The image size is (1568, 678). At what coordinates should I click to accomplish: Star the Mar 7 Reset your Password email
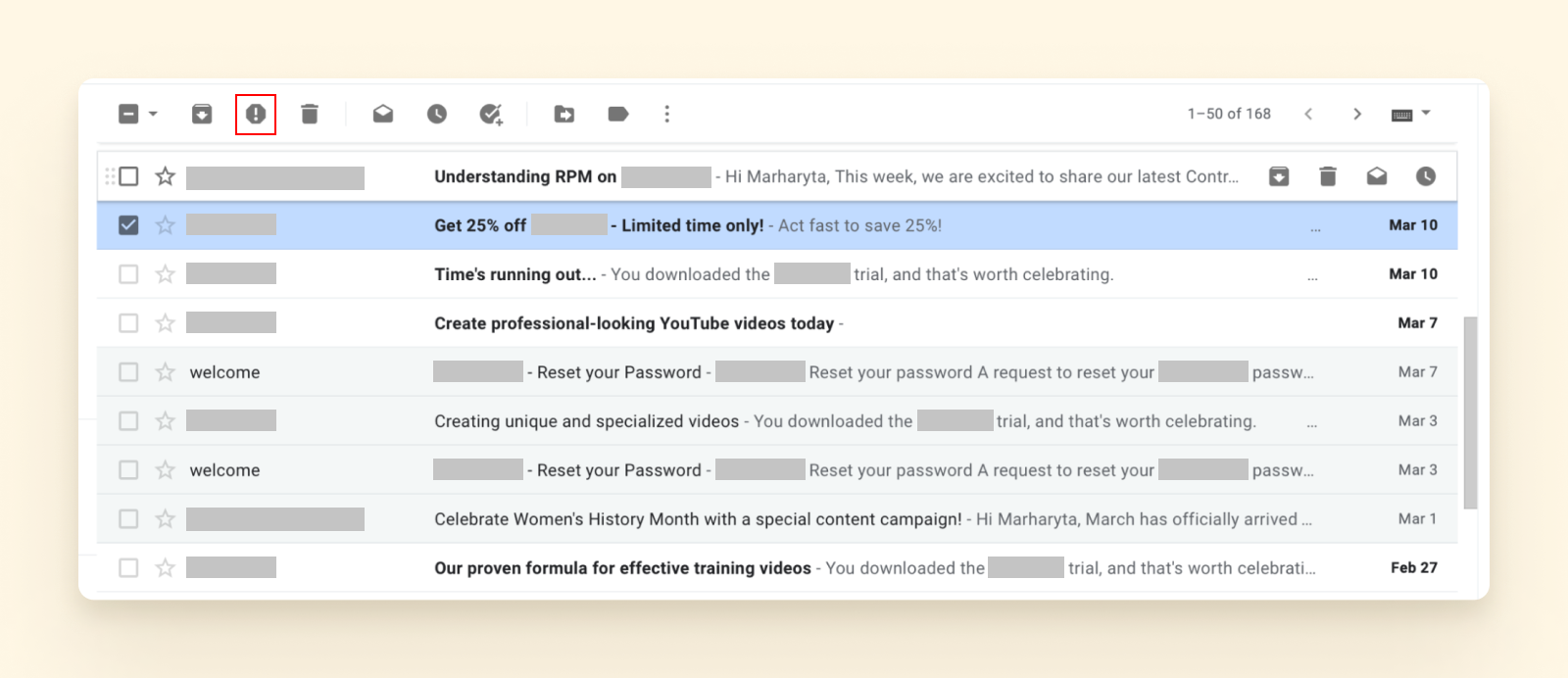click(166, 372)
